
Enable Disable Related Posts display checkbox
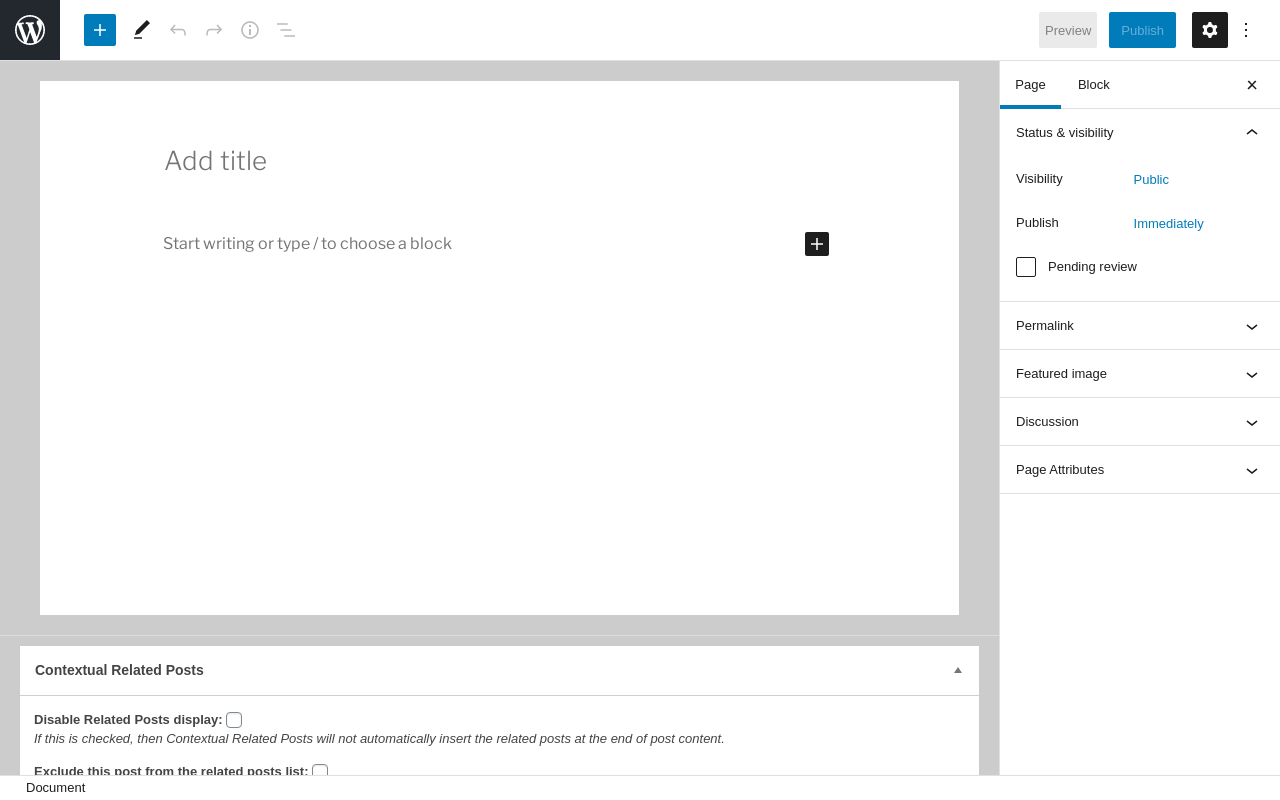click(x=234, y=720)
